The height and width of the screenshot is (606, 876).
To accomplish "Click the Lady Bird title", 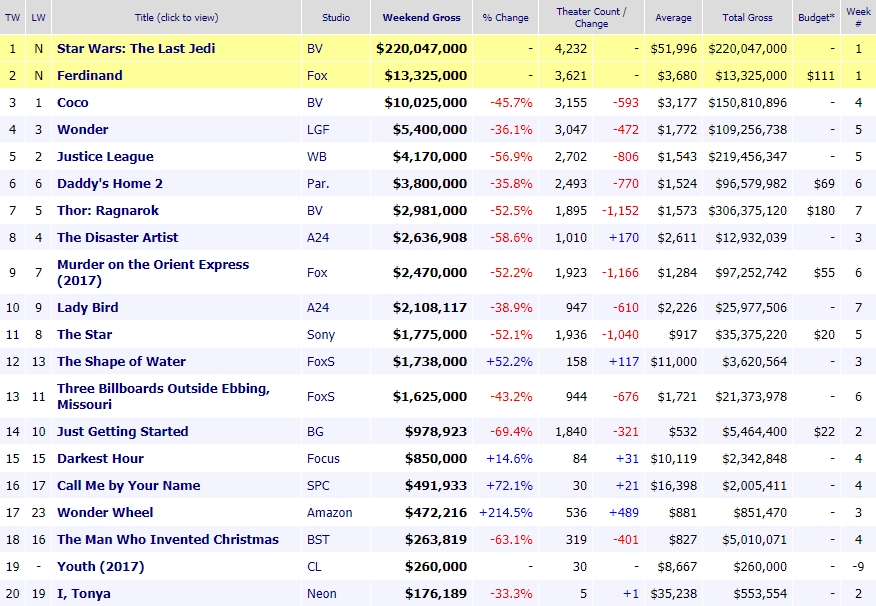I will 88,308.
